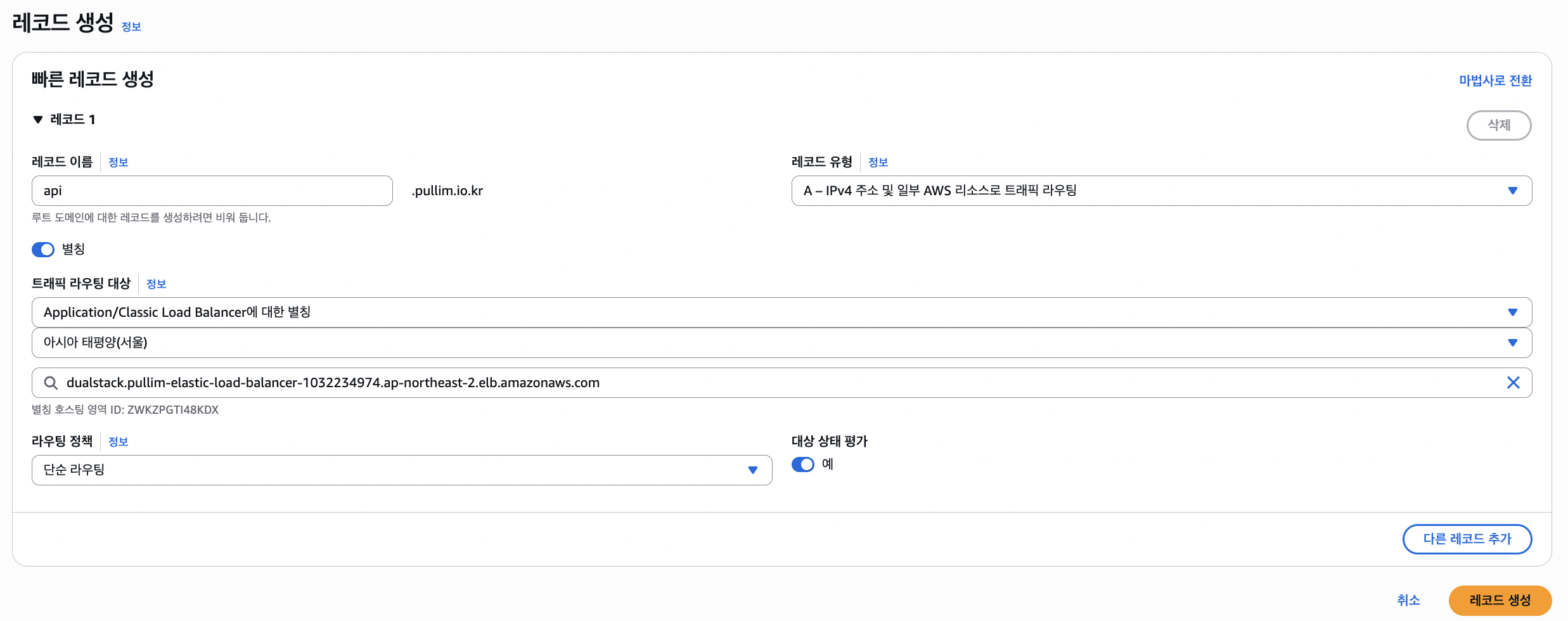
Task: Collapse the 레코드 1 section triangle
Action: point(38,120)
